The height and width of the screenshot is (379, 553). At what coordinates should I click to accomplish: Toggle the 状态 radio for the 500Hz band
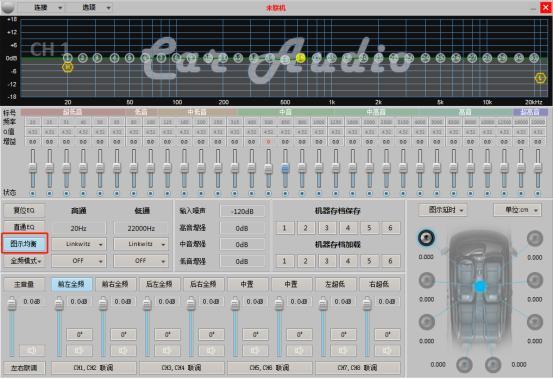coord(268,193)
